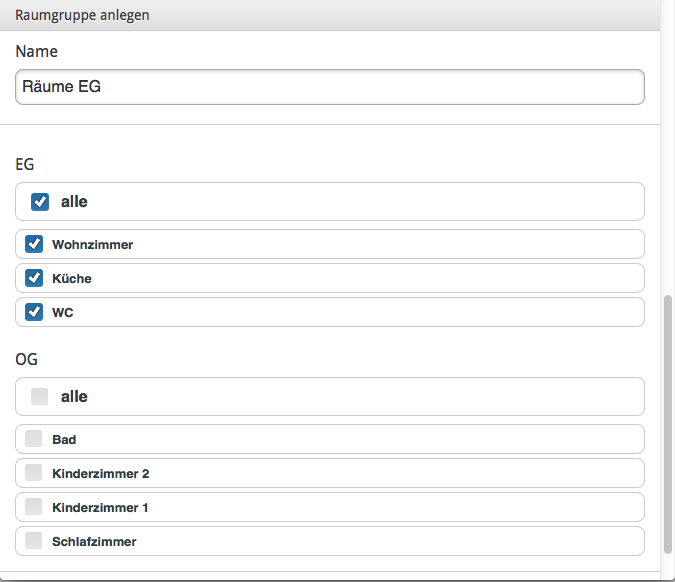Click the 'Raumgruppe anlegen' header title
675x582 pixels.
[x=82, y=15]
